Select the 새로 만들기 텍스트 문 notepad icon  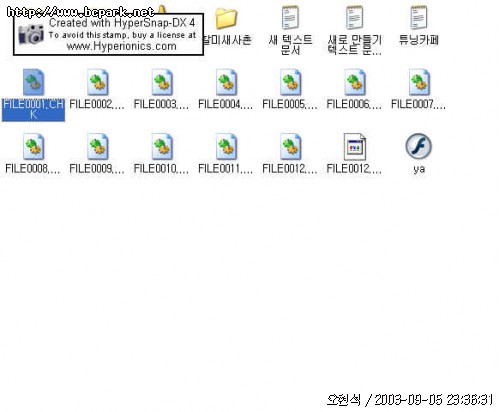[x=355, y=18]
